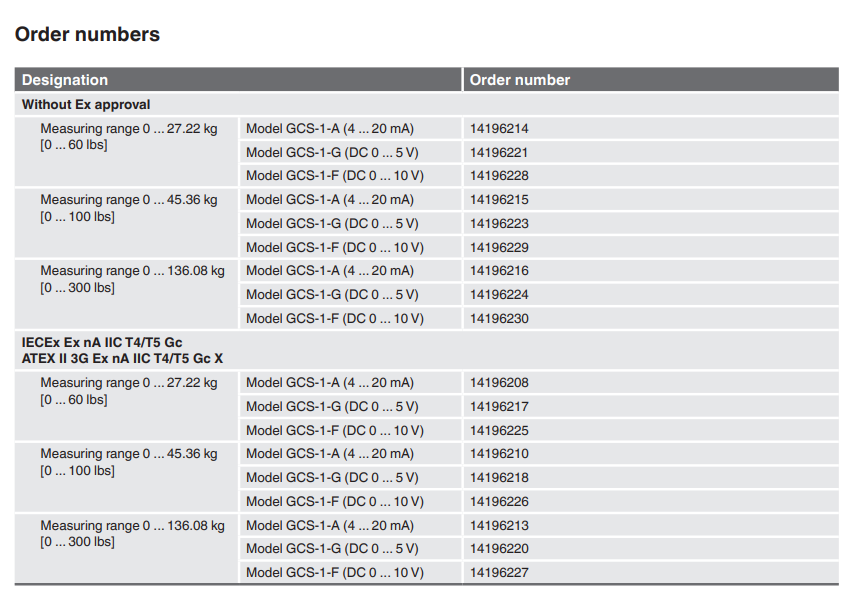Click order number 14196216
Screen dimensions: 856x600
pos(499,271)
